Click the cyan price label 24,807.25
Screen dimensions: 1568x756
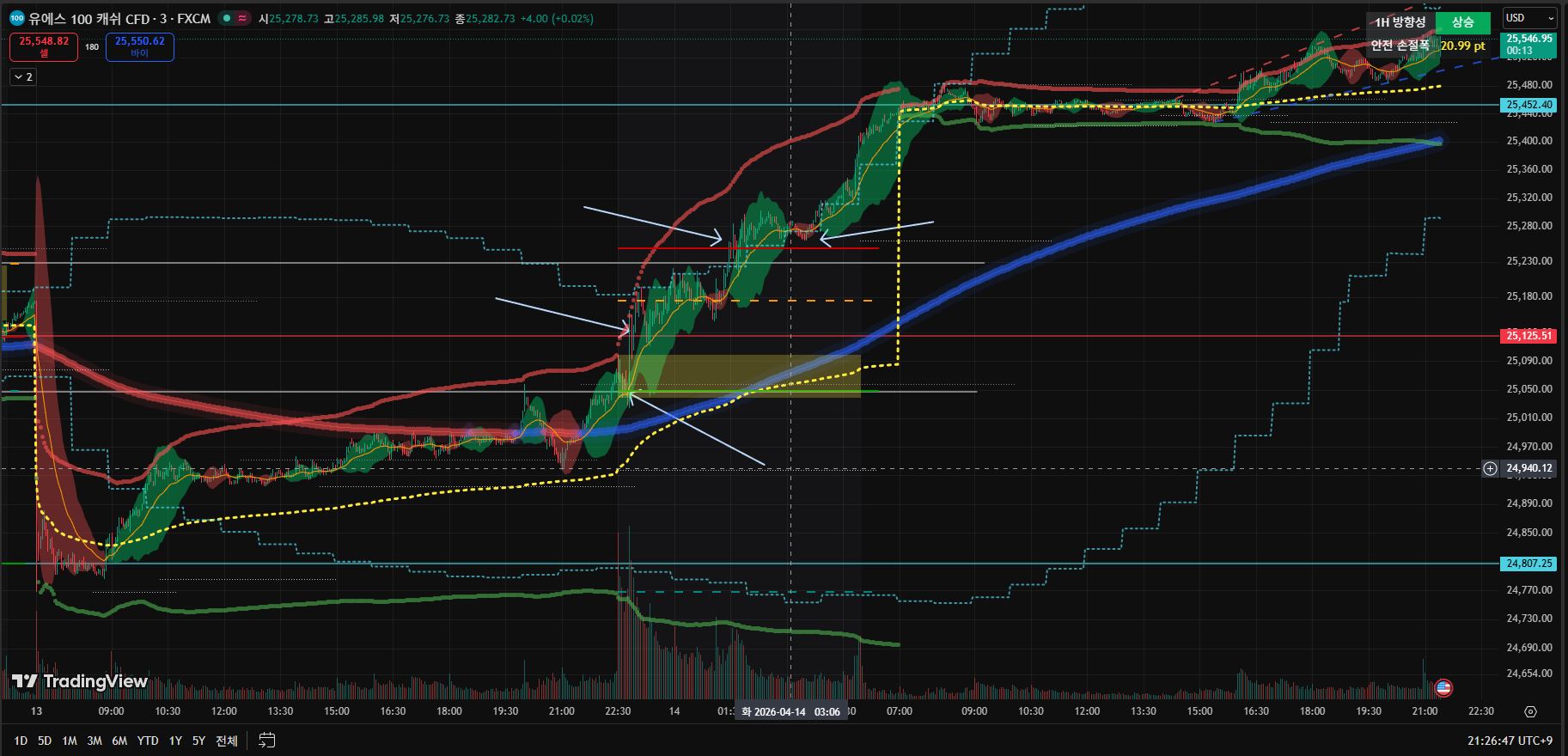click(1529, 564)
